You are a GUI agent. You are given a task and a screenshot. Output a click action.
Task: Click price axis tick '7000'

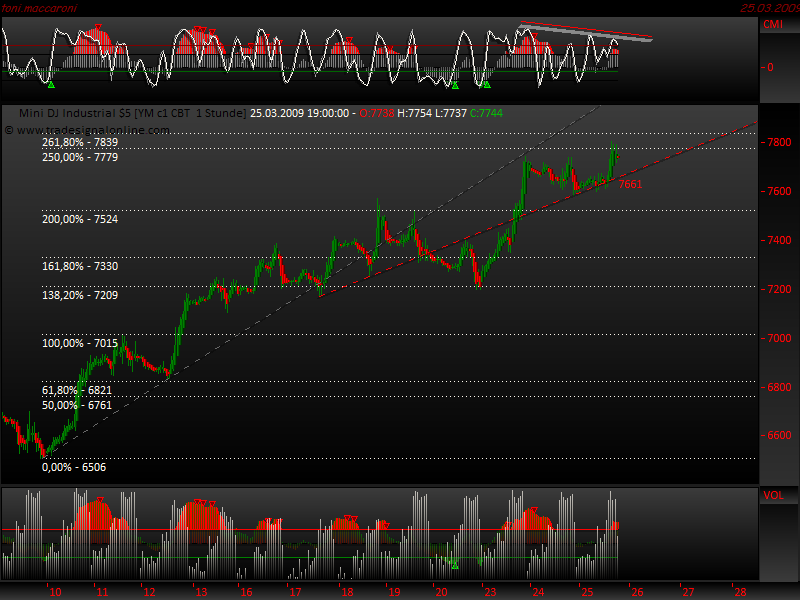[x=779, y=338]
